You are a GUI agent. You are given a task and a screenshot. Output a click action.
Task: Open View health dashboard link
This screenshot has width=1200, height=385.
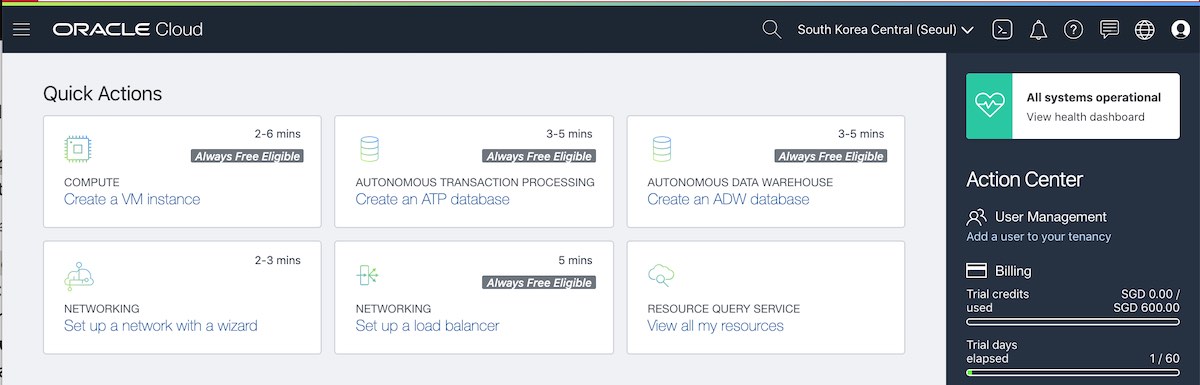1086,117
